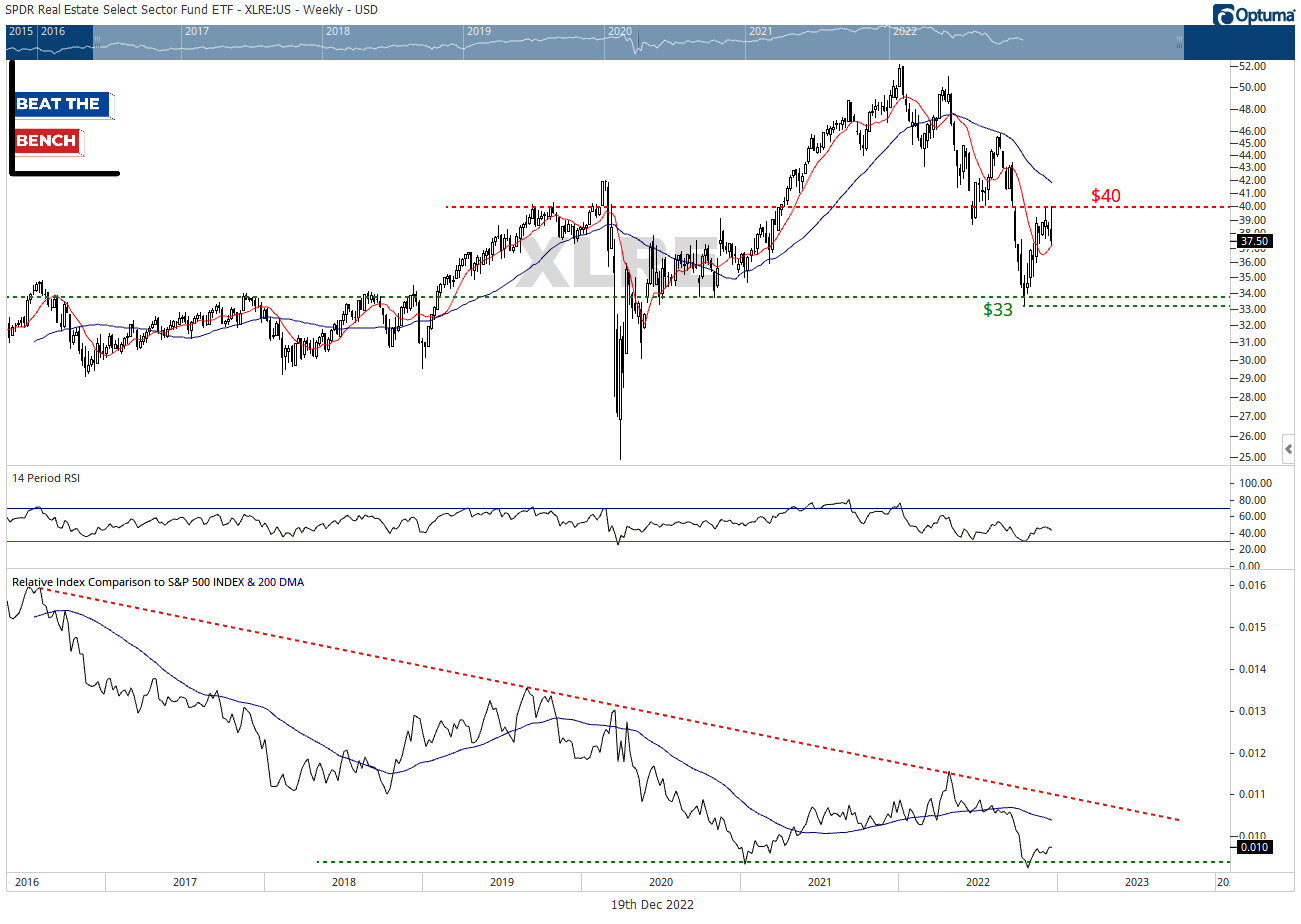
Task: Click the 25.00 price axis value
Action: point(1254,457)
